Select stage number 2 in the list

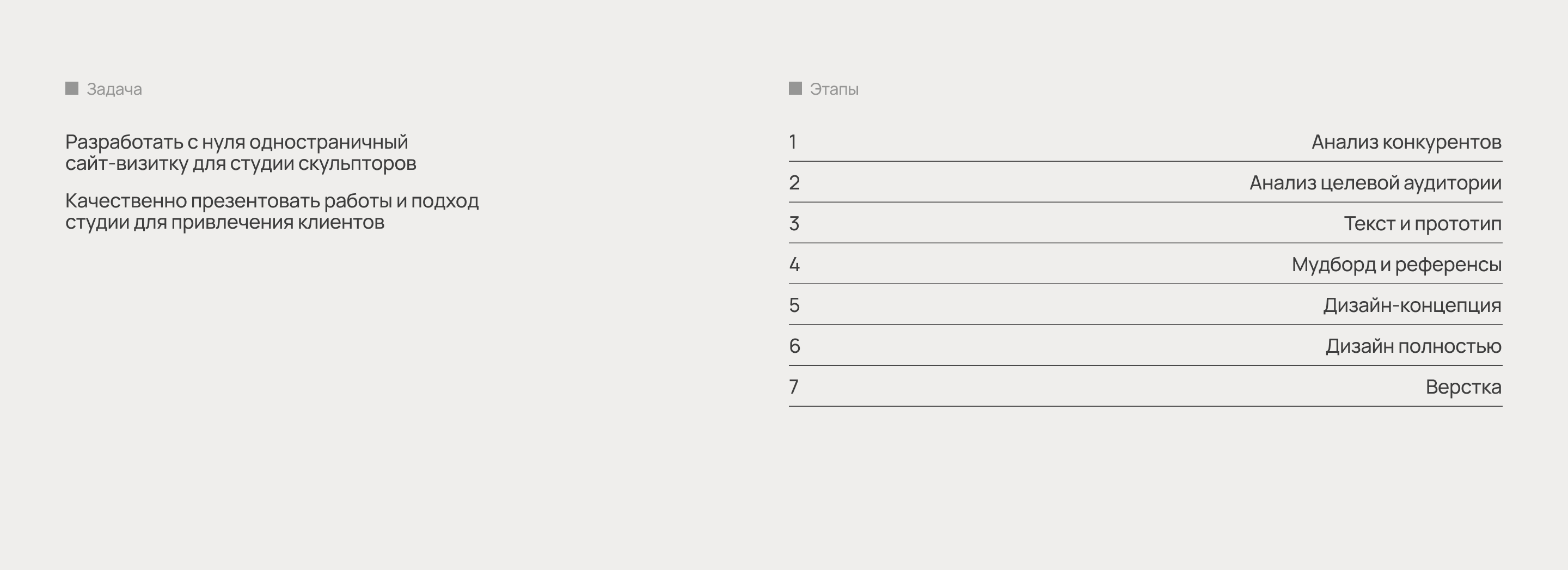coord(794,183)
